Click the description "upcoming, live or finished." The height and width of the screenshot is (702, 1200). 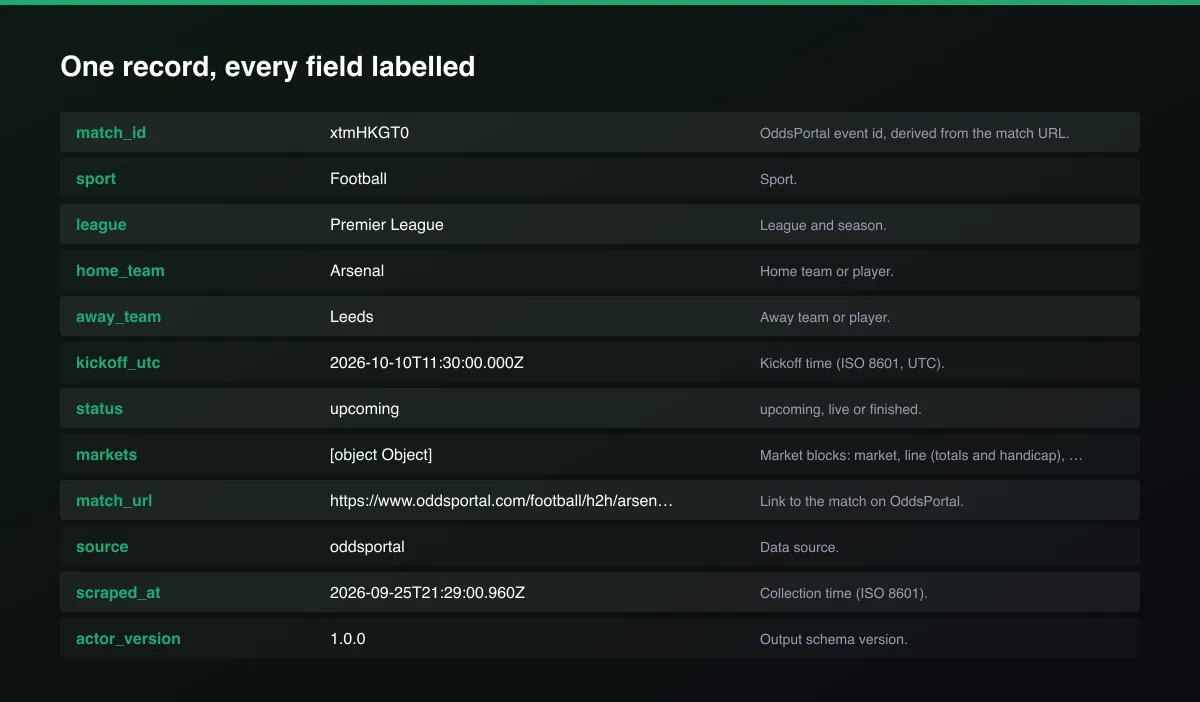[840, 410]
